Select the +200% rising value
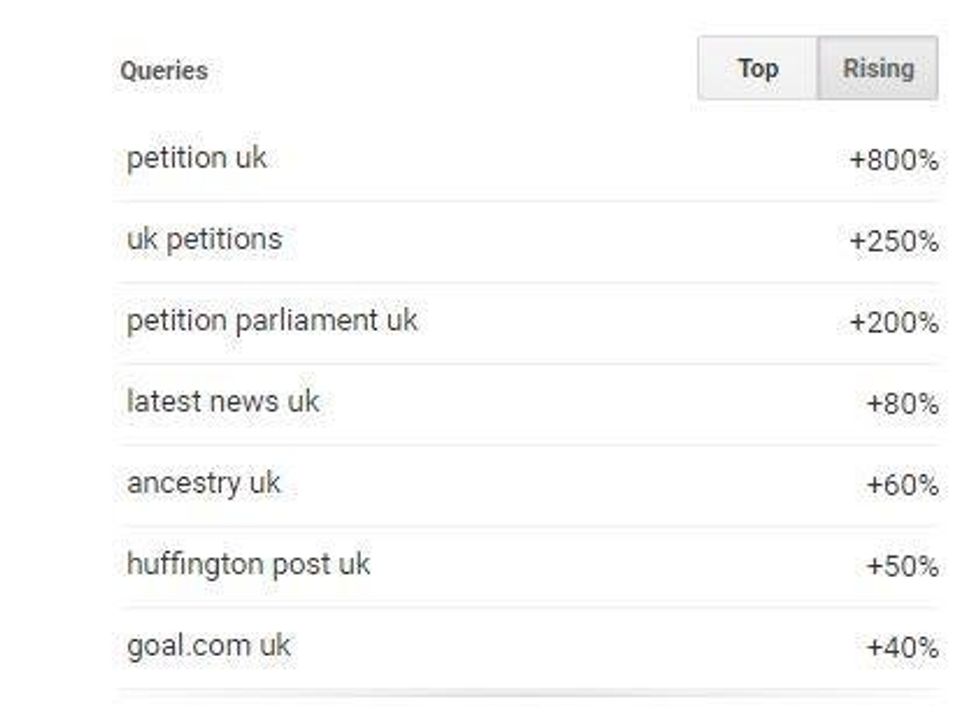Screen dimensions: 980x715 893,323
